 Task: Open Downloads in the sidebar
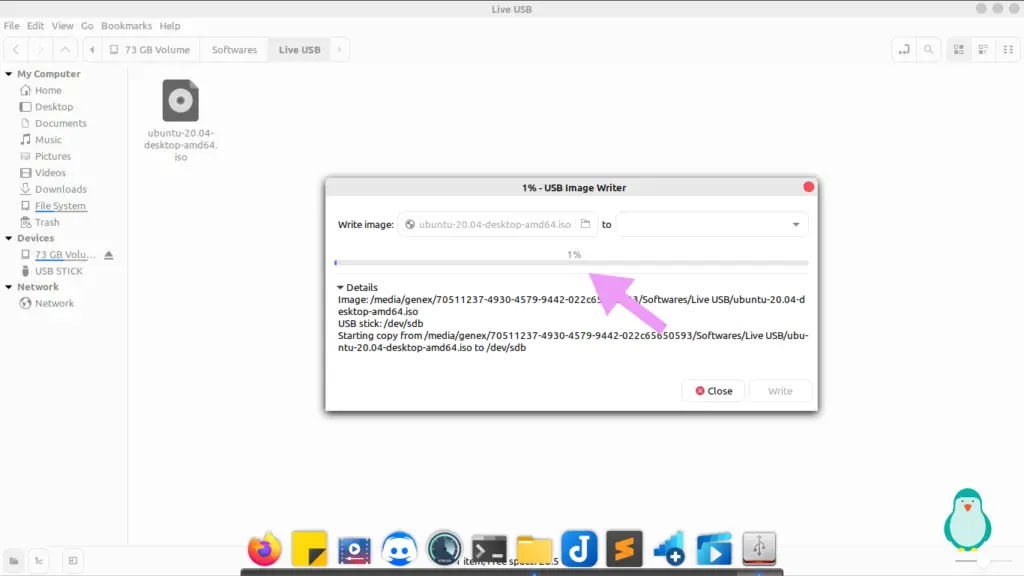[x=63, y=189]
